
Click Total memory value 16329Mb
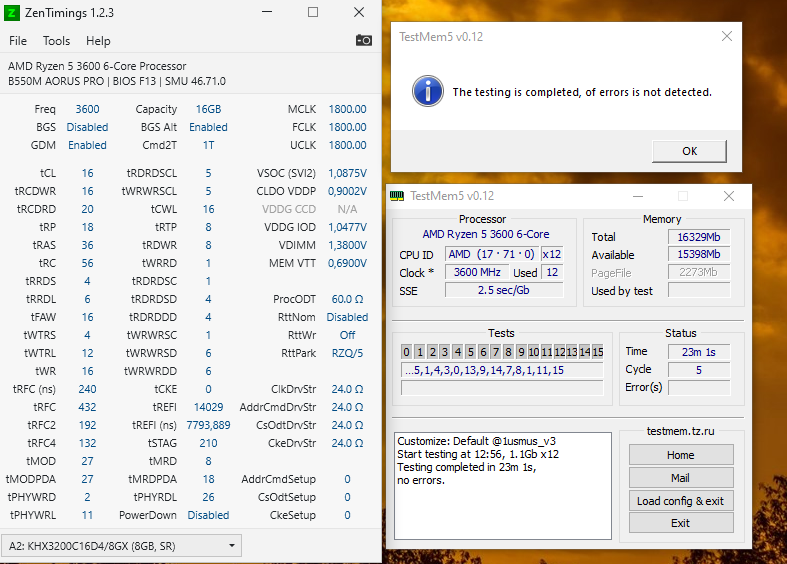coord(699,237)
